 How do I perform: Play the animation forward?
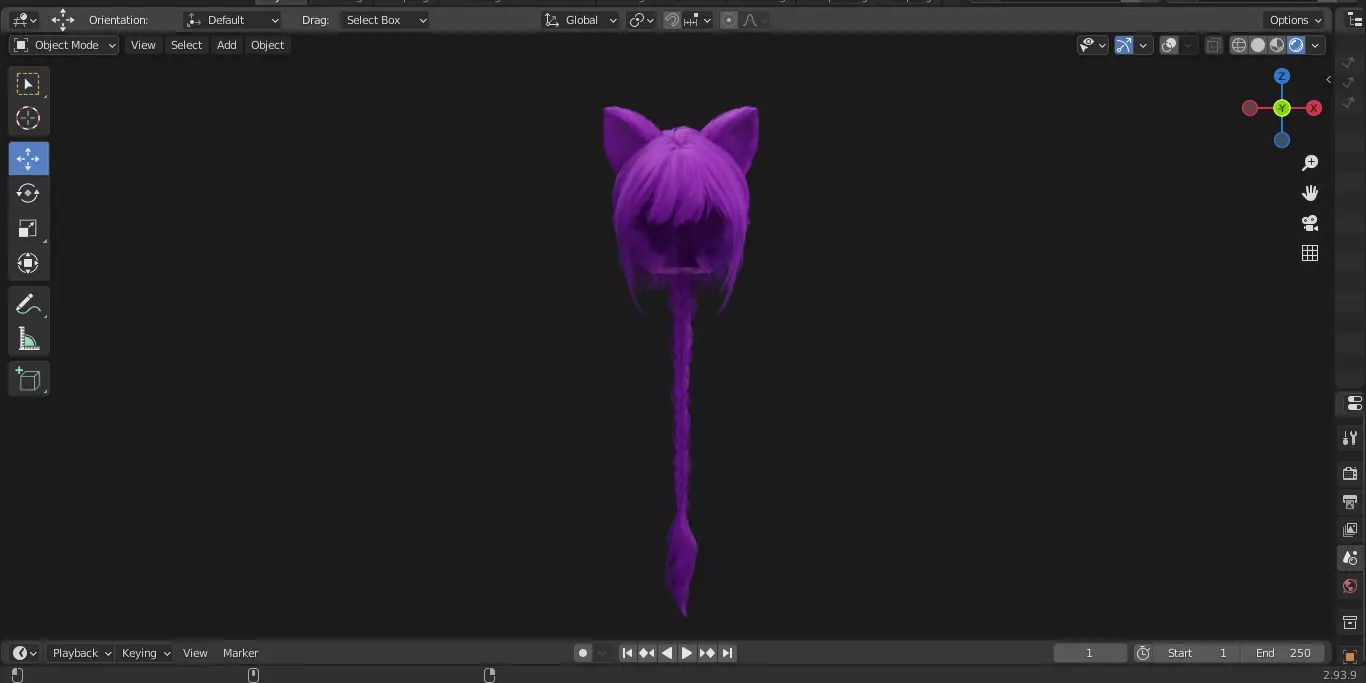pos(687,653)
